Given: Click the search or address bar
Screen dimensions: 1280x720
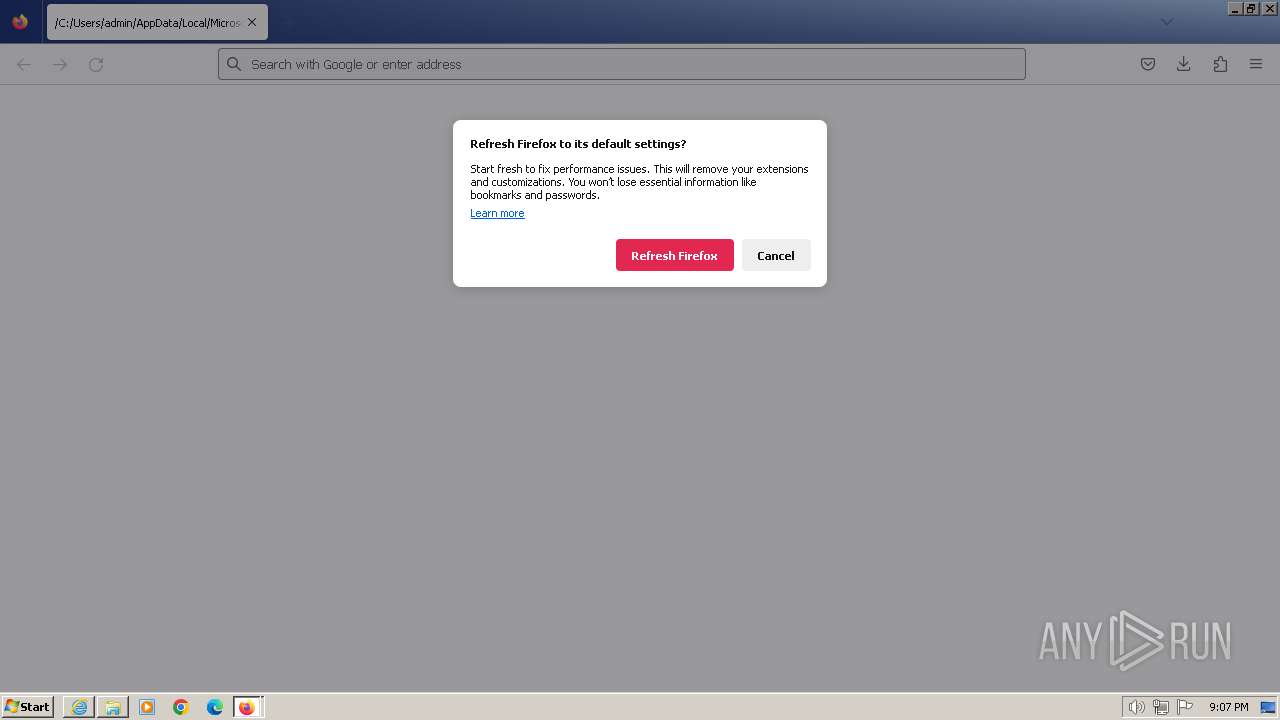Looking at the screenshot, I should click(622, 64).
